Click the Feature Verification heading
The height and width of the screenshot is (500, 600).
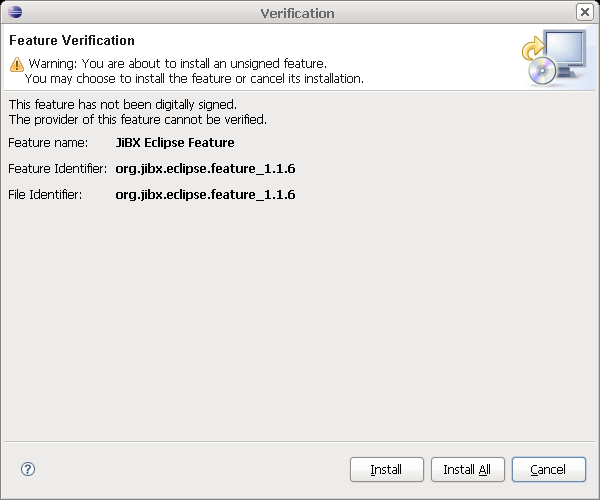pos(71,41)
